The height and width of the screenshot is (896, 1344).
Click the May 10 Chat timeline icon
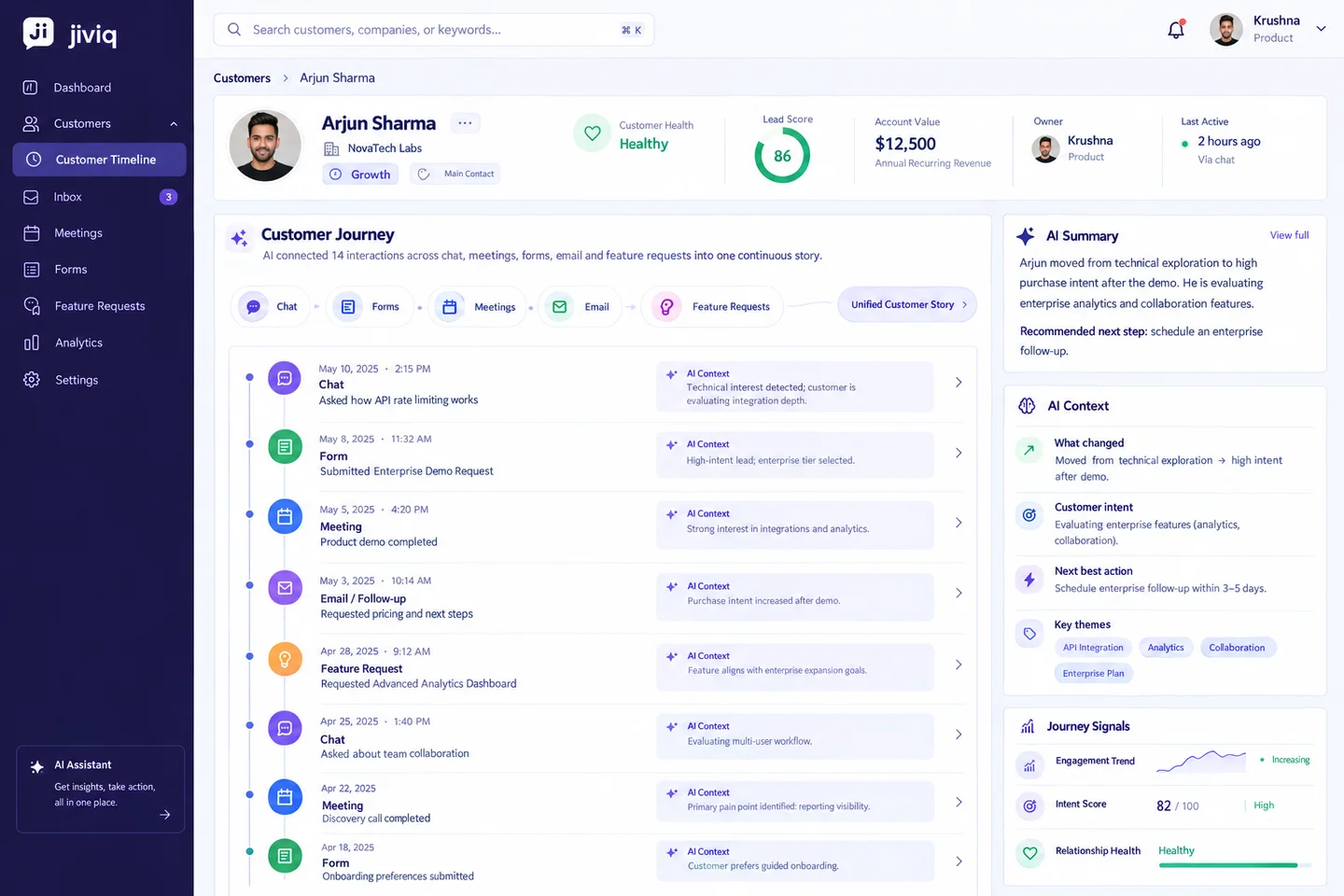pos(285,378)
